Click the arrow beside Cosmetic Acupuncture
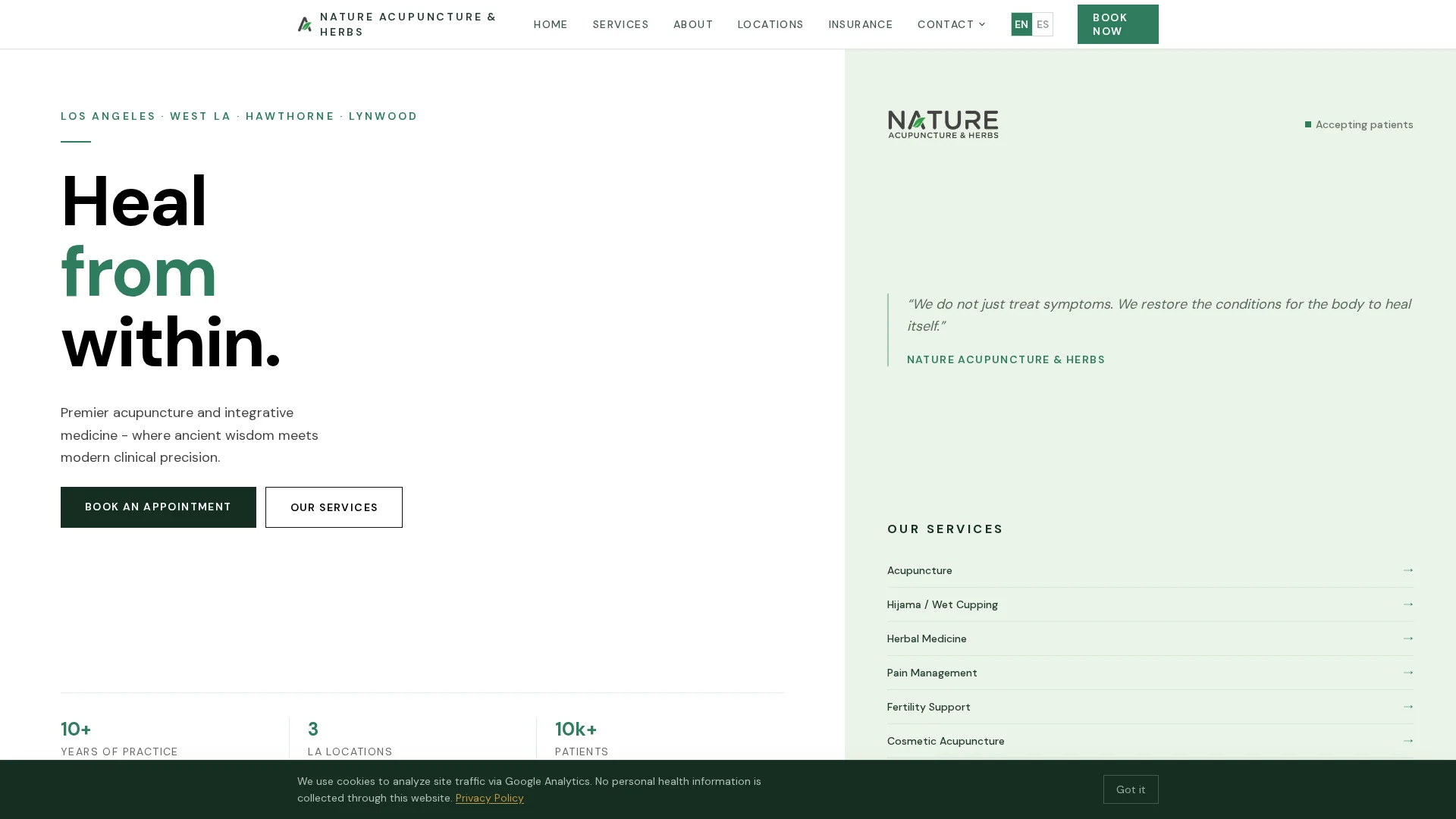 coord(1407,741)
